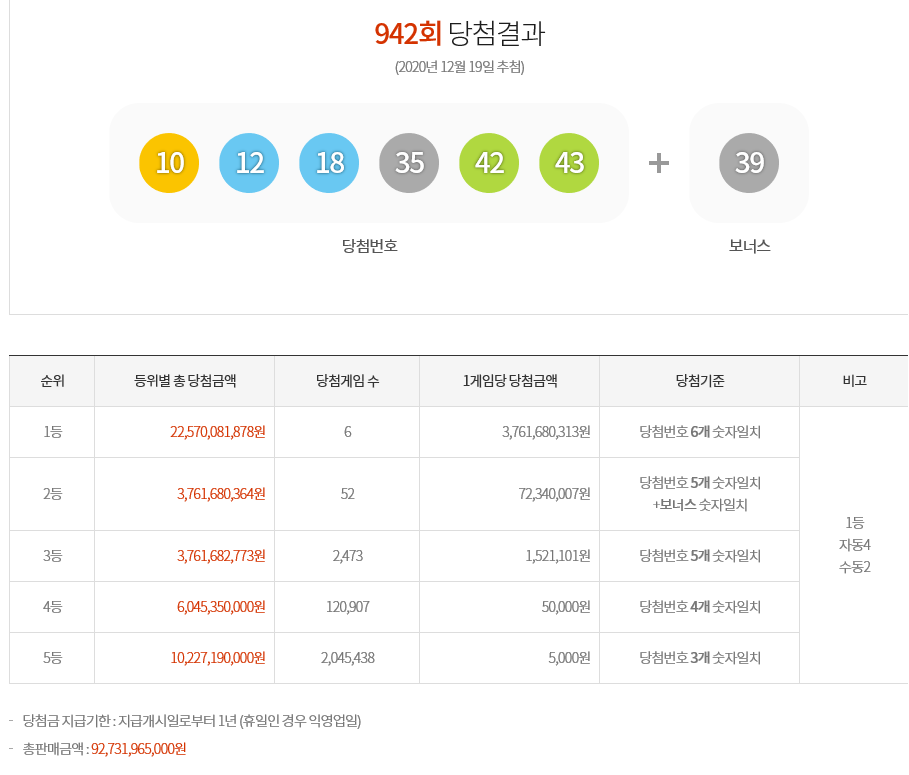Click 5등 total prize 10,227,190,000원
This screenshot has height=775, width=909.
click(216, 658)
